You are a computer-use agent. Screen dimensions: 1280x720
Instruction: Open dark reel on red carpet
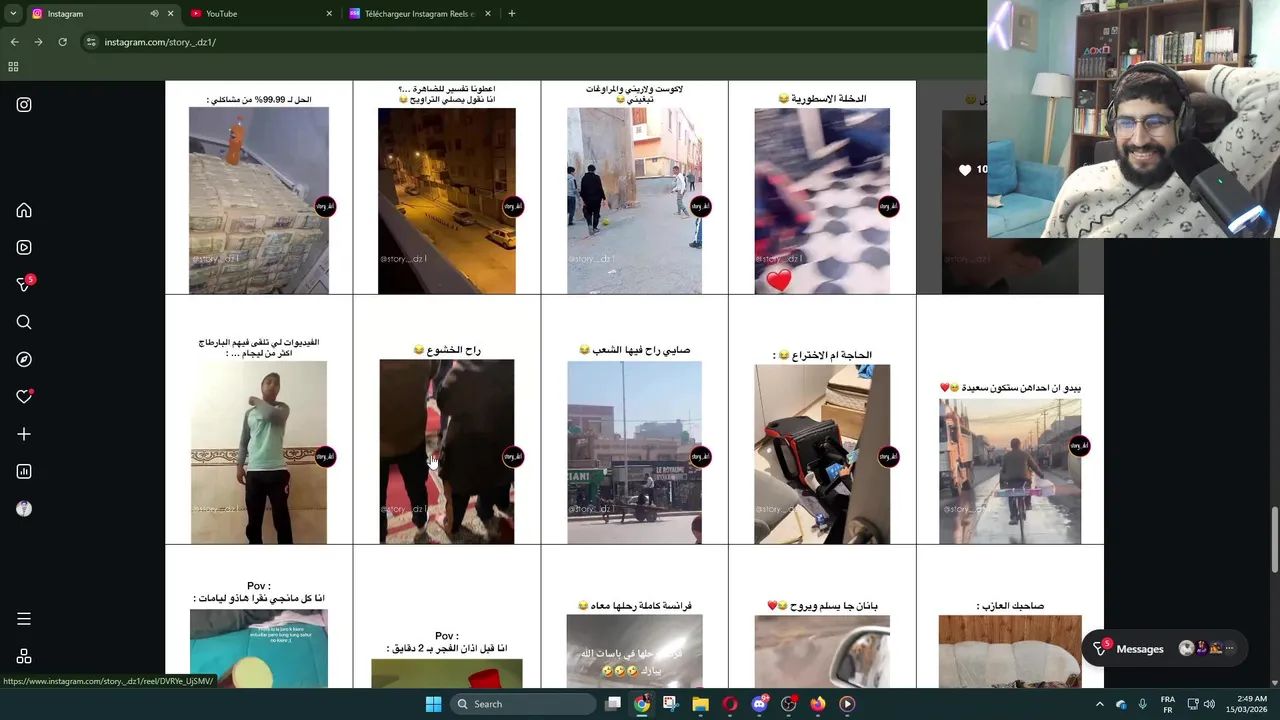click(447, 421)
